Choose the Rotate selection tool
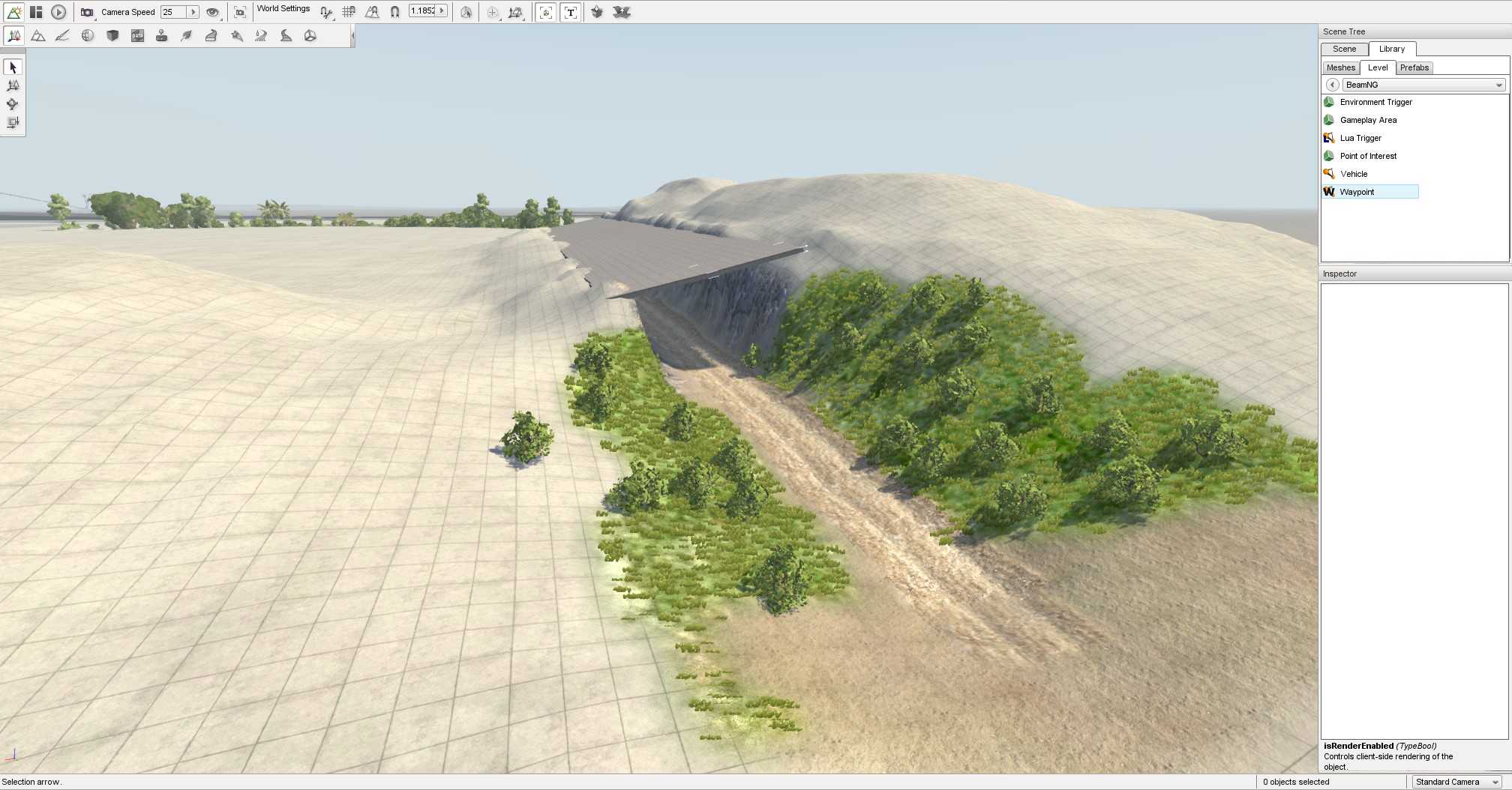This screenshot has height=790, width=1512. [x=13, y=104]
